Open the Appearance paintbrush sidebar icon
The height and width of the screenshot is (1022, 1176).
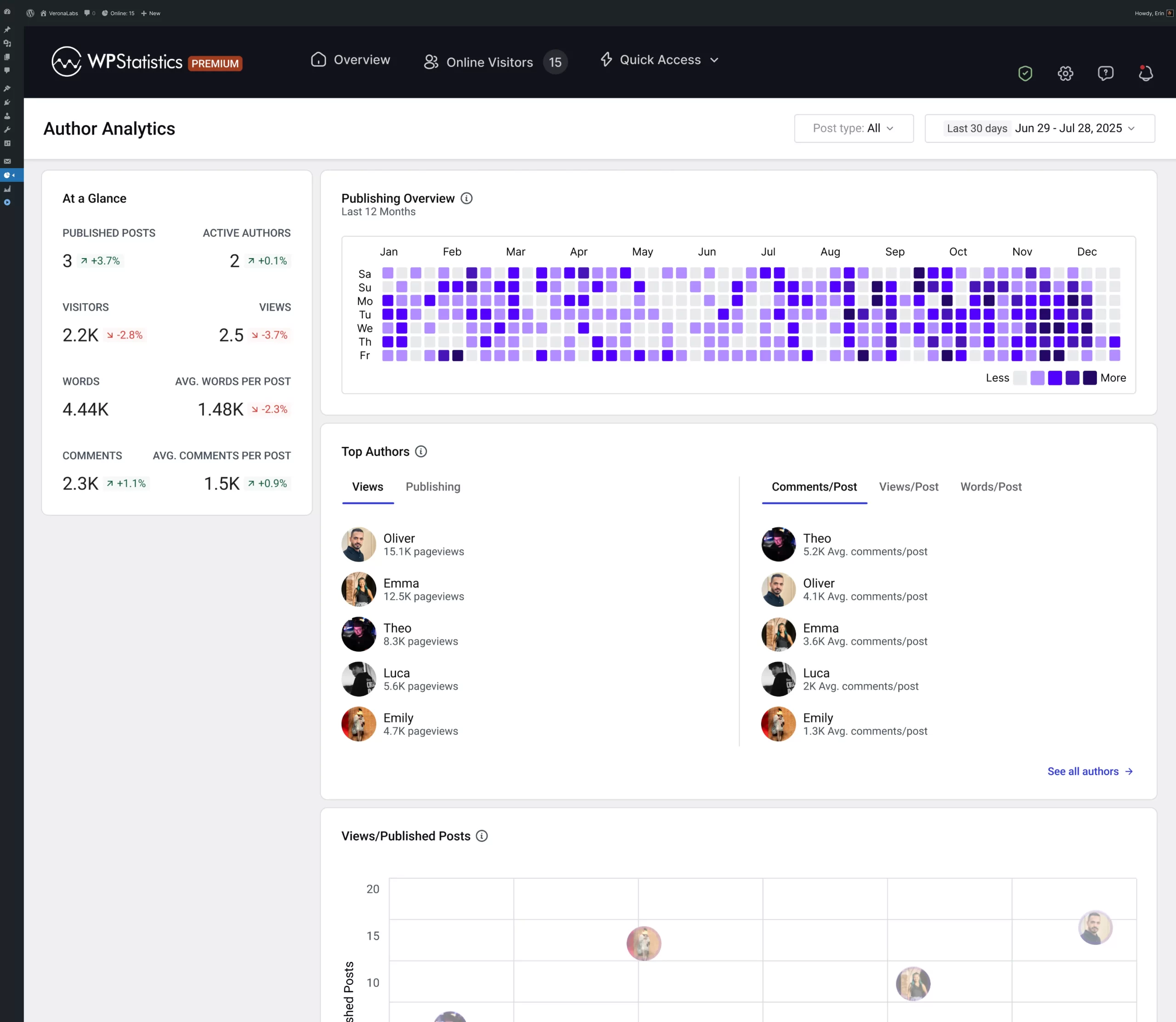(7, 88)
